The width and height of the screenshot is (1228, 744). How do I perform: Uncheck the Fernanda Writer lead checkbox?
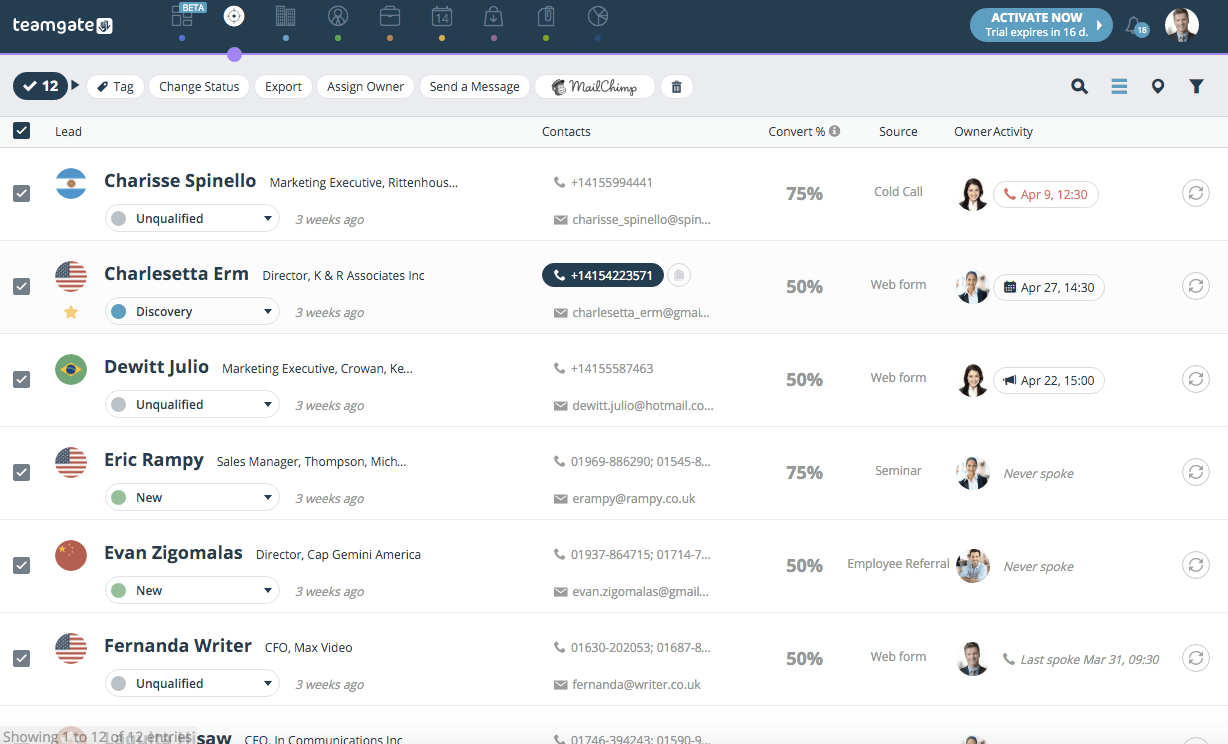coord(22,658)
